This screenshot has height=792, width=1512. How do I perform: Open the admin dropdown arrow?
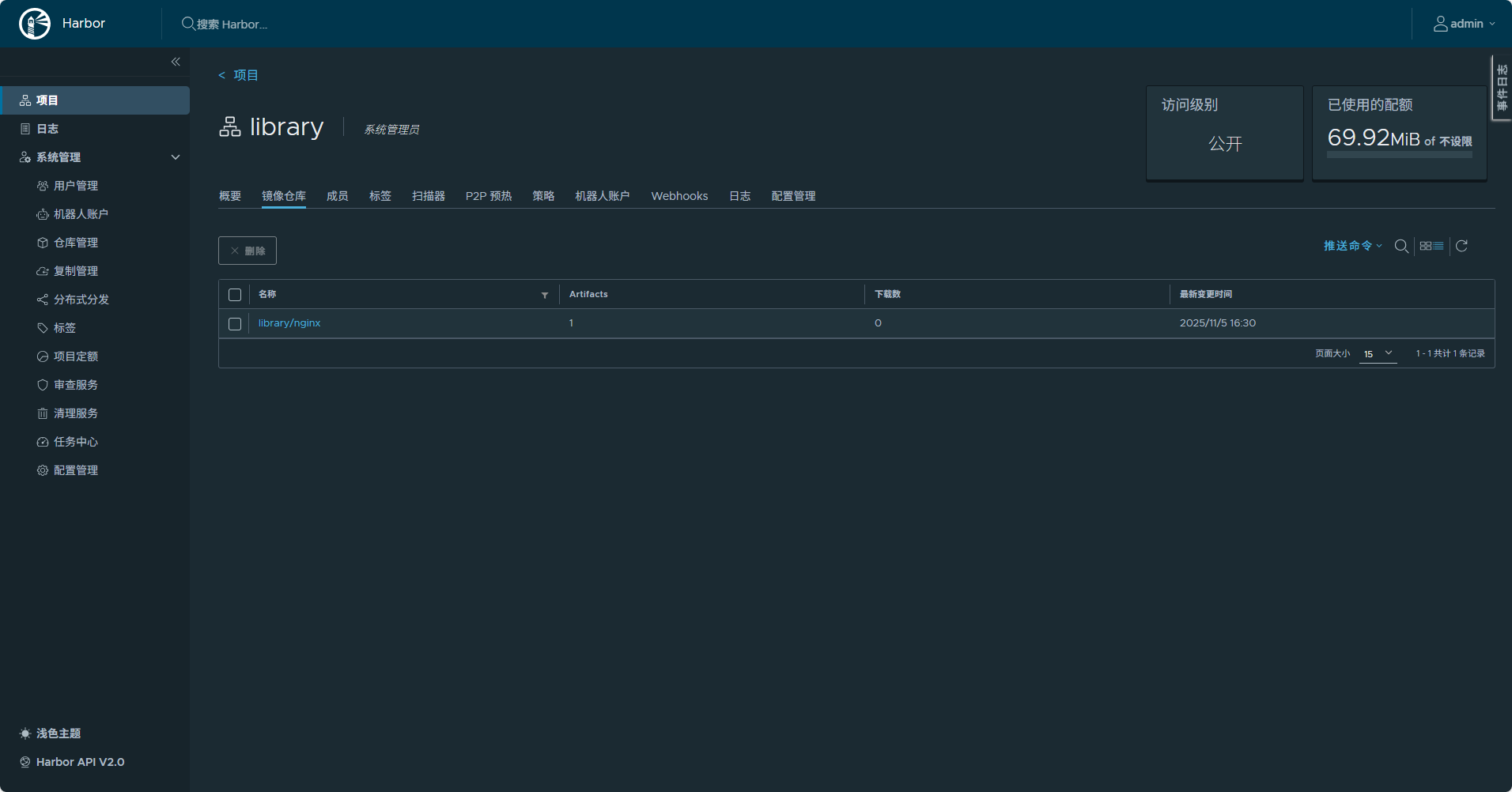tap(1492, 24)
